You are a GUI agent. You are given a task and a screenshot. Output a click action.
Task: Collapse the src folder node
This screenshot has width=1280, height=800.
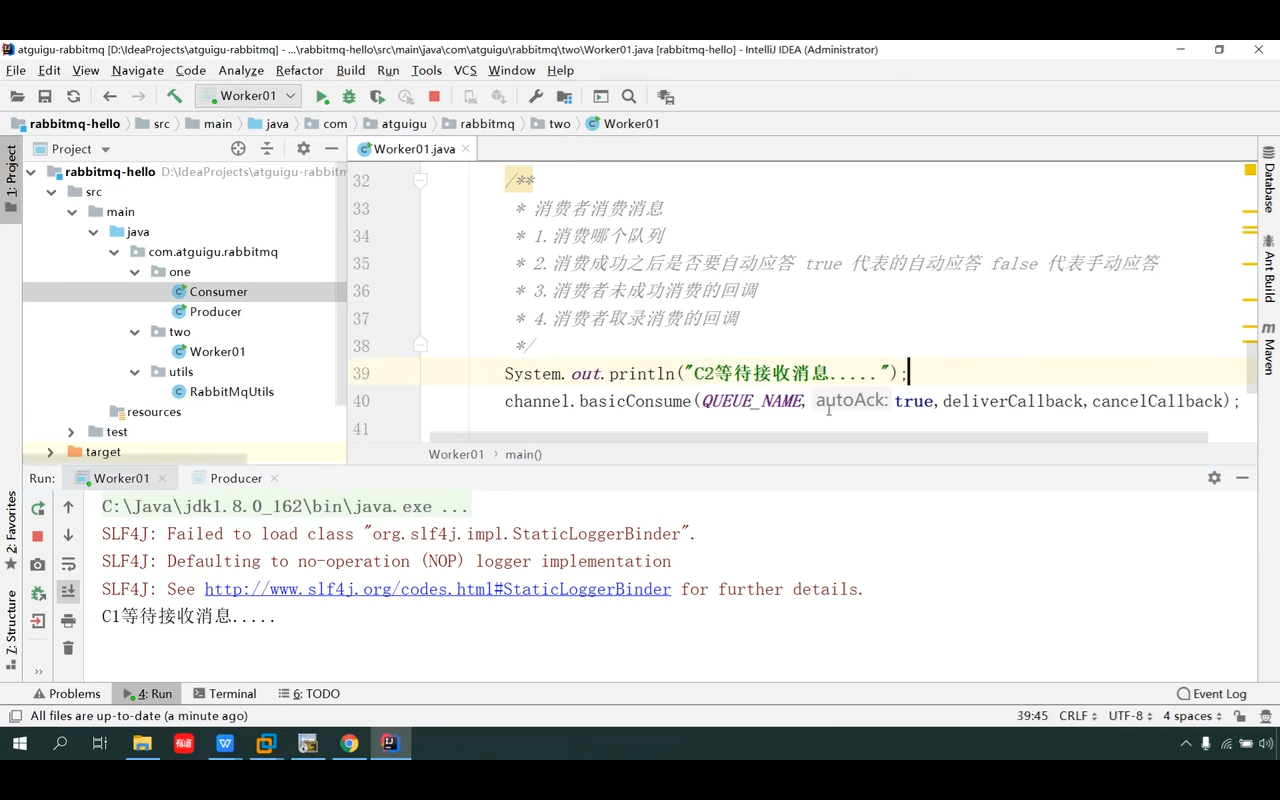click(52, 192)
